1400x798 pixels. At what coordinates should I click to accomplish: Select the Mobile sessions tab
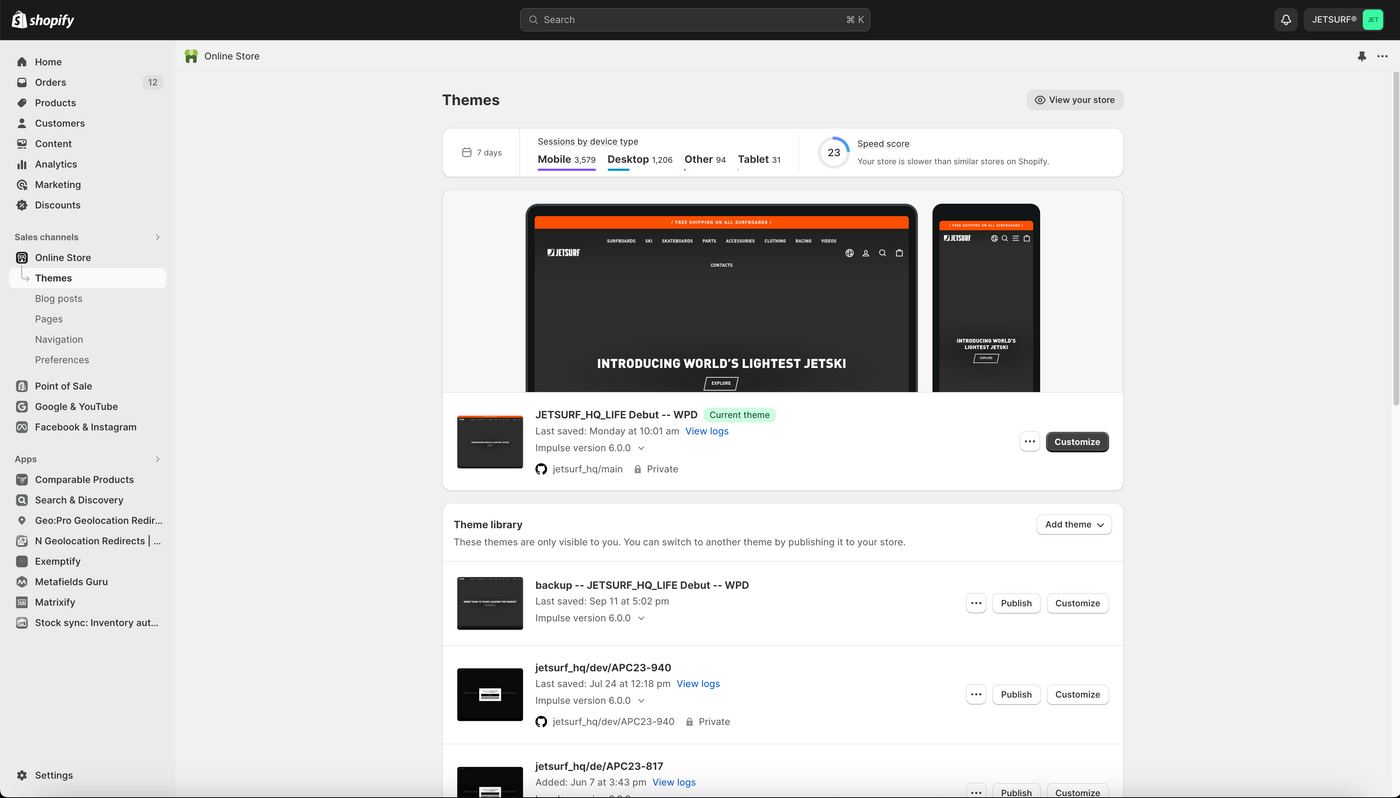point(566,160)
